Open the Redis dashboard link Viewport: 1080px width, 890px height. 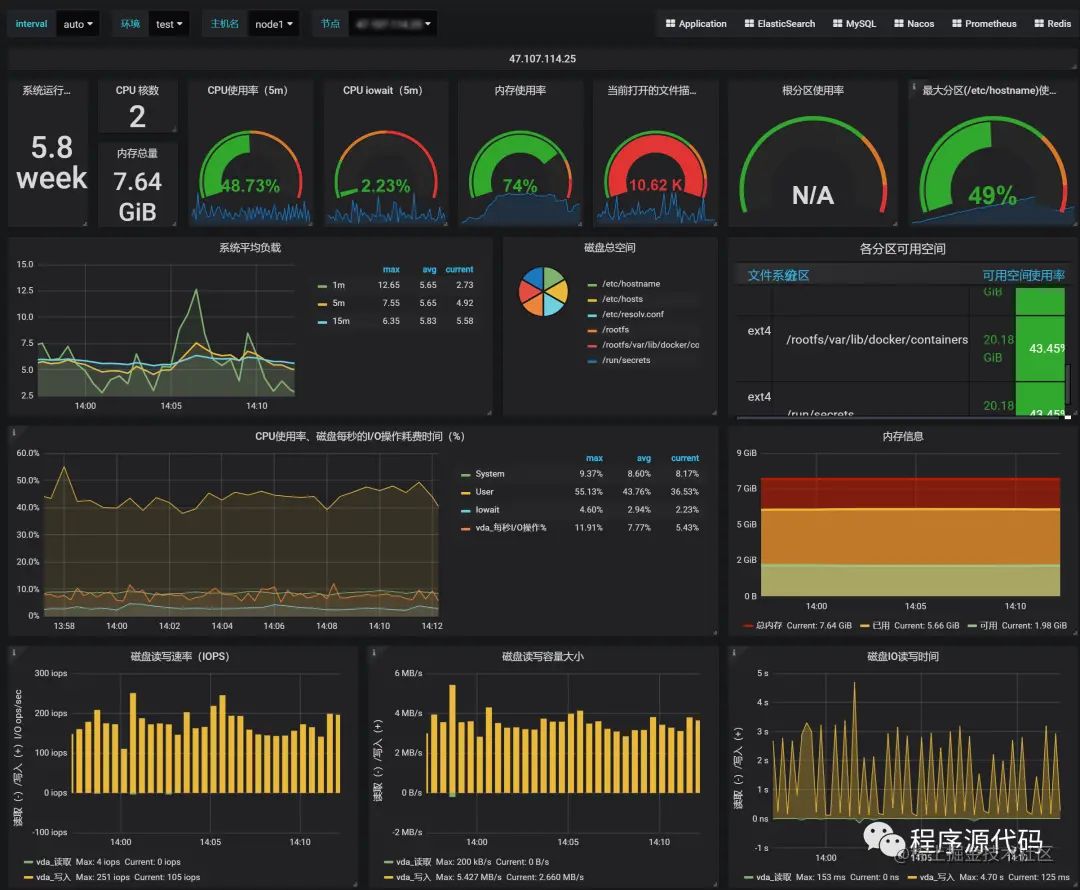pyautogui.click(x=1052, y=23)
